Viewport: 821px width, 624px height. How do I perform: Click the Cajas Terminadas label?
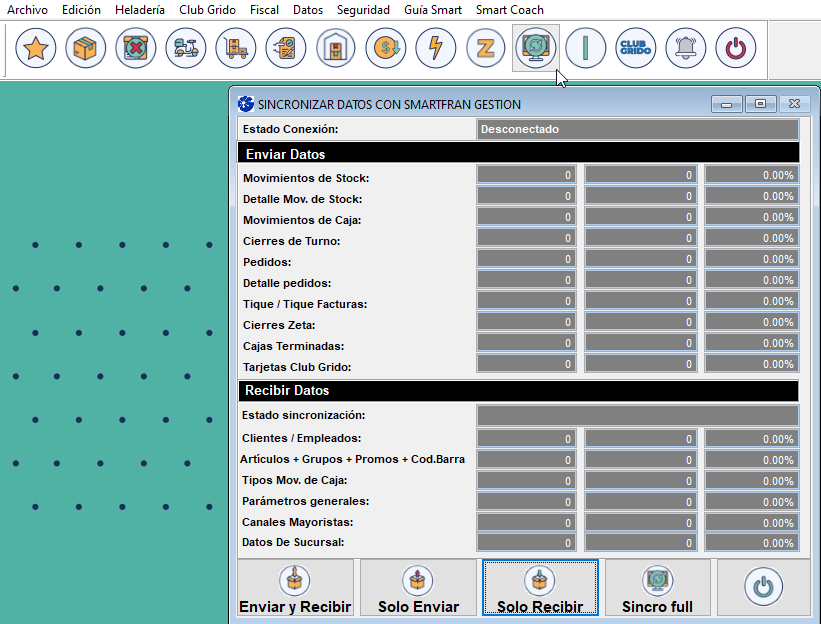click(x=293, y=346)
